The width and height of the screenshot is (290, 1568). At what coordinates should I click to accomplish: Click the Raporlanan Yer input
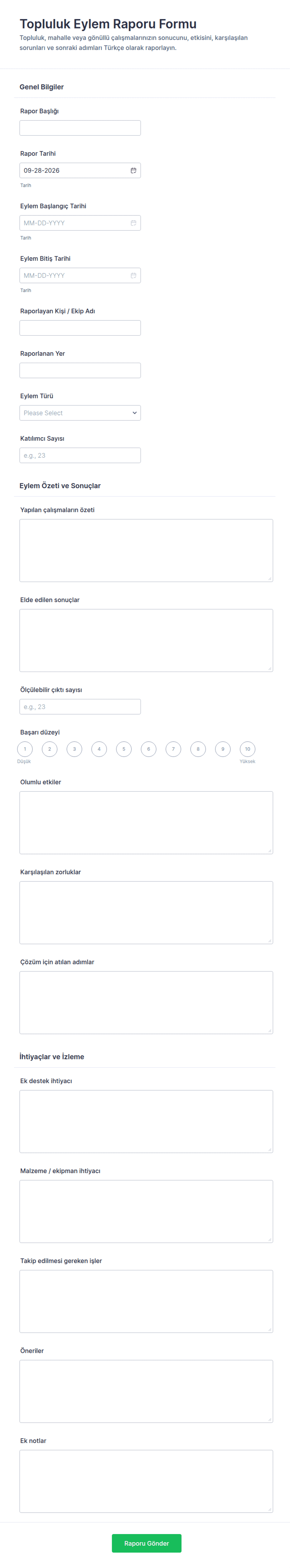(x=80, y=370)
